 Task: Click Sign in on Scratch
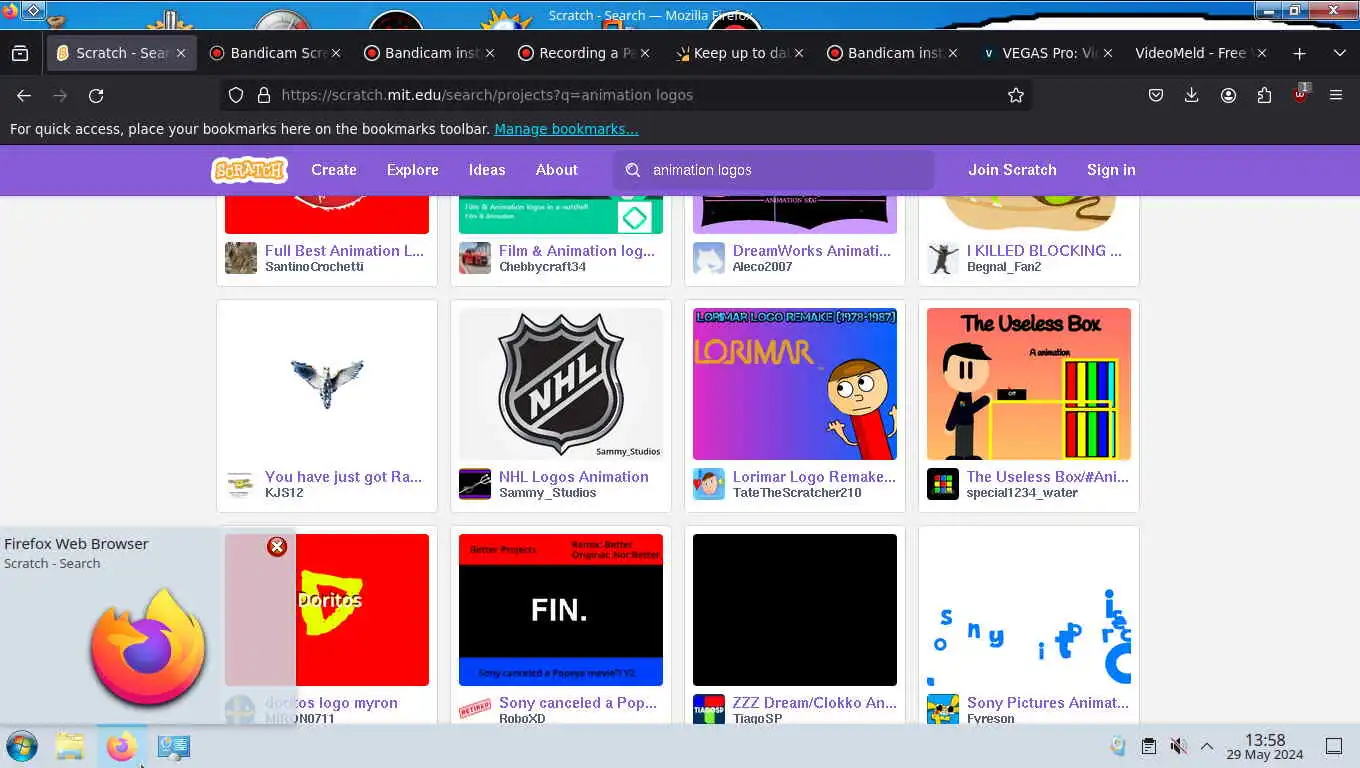coord(1111,170)
